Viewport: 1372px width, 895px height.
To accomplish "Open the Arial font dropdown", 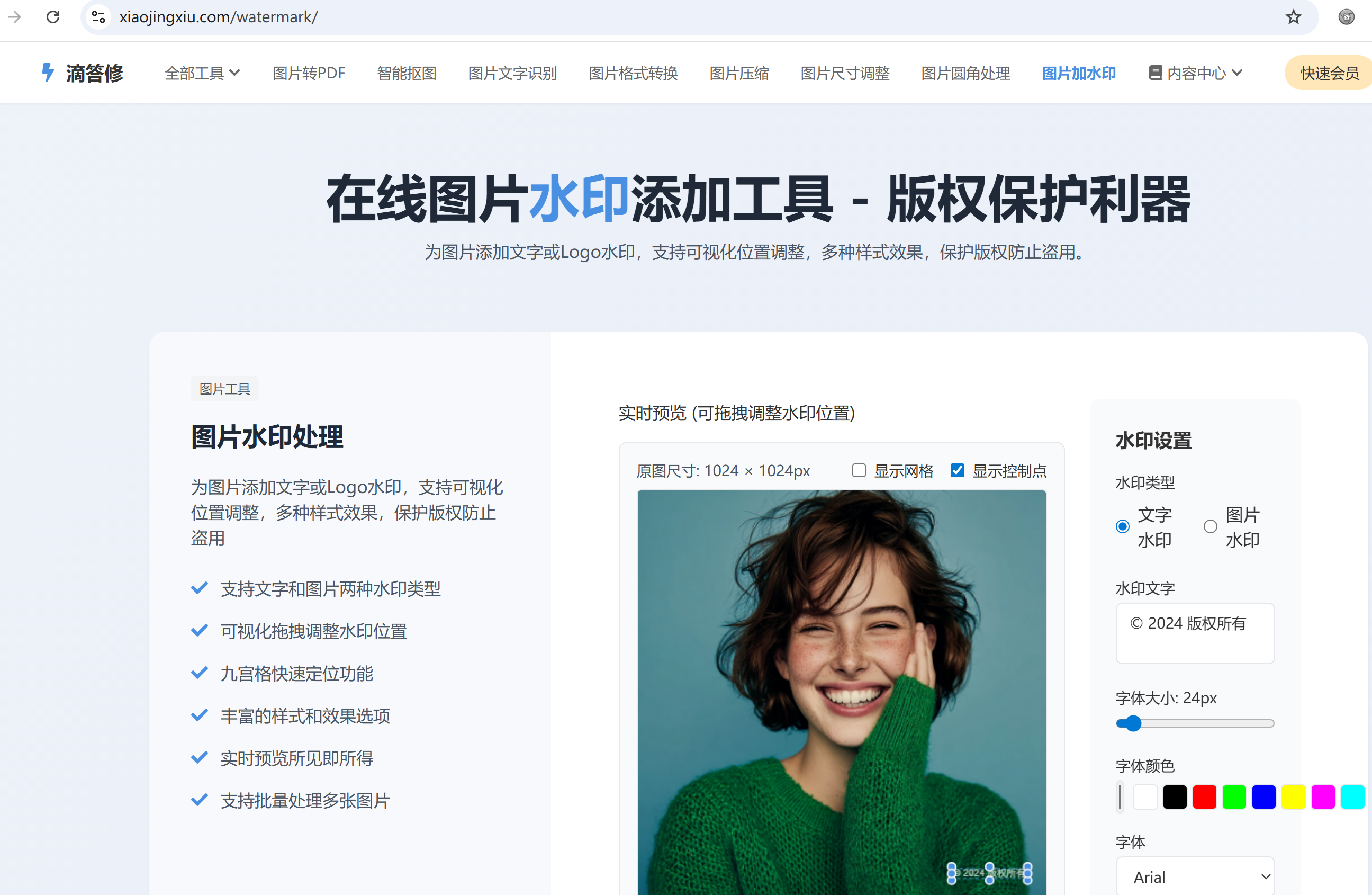I will 1195,876.
